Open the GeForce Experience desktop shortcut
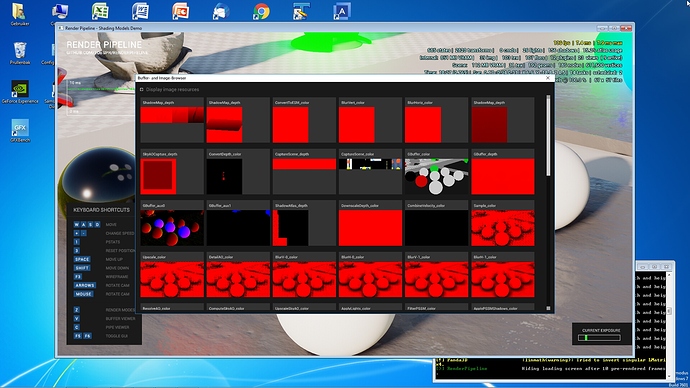Screen dimensions: 690x388 tap(20, 92)
